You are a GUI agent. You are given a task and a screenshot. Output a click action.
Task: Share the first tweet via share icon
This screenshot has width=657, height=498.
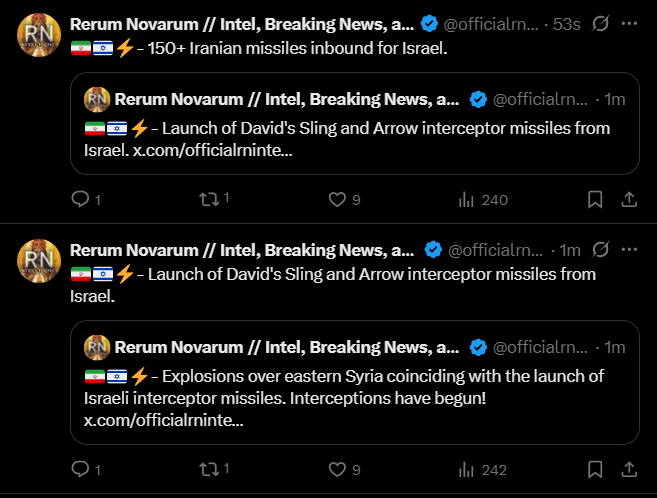[629, 199]
